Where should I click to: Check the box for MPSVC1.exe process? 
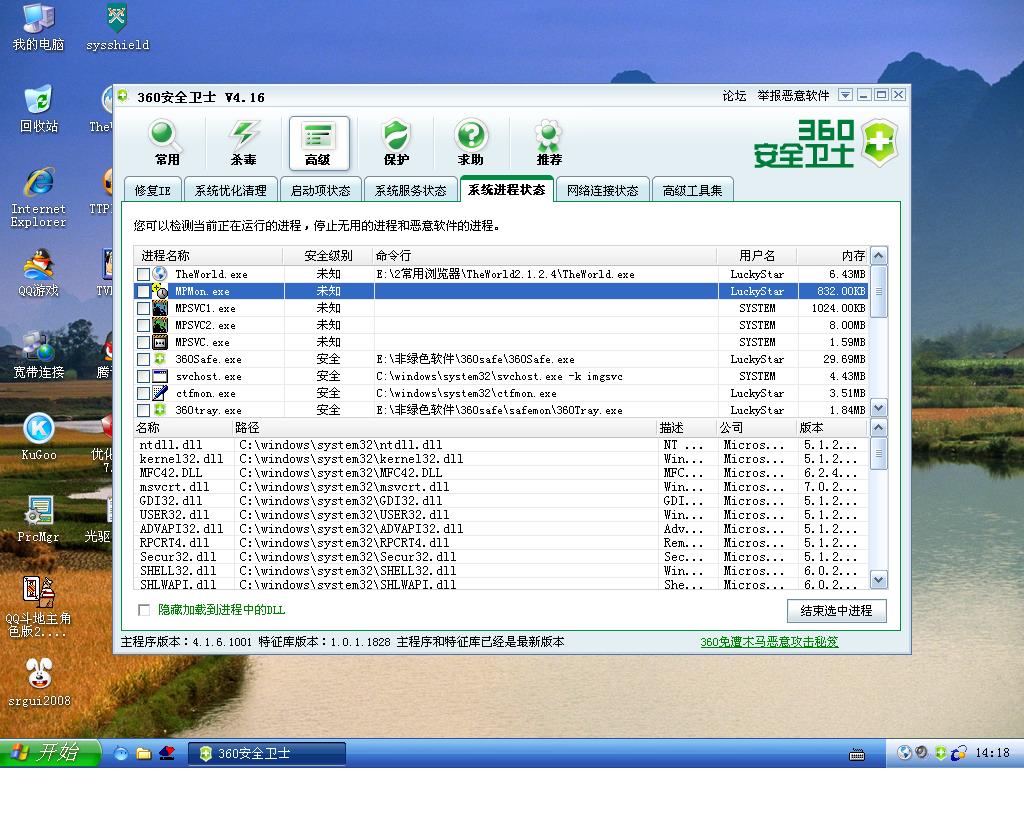(x=143, y=308)
